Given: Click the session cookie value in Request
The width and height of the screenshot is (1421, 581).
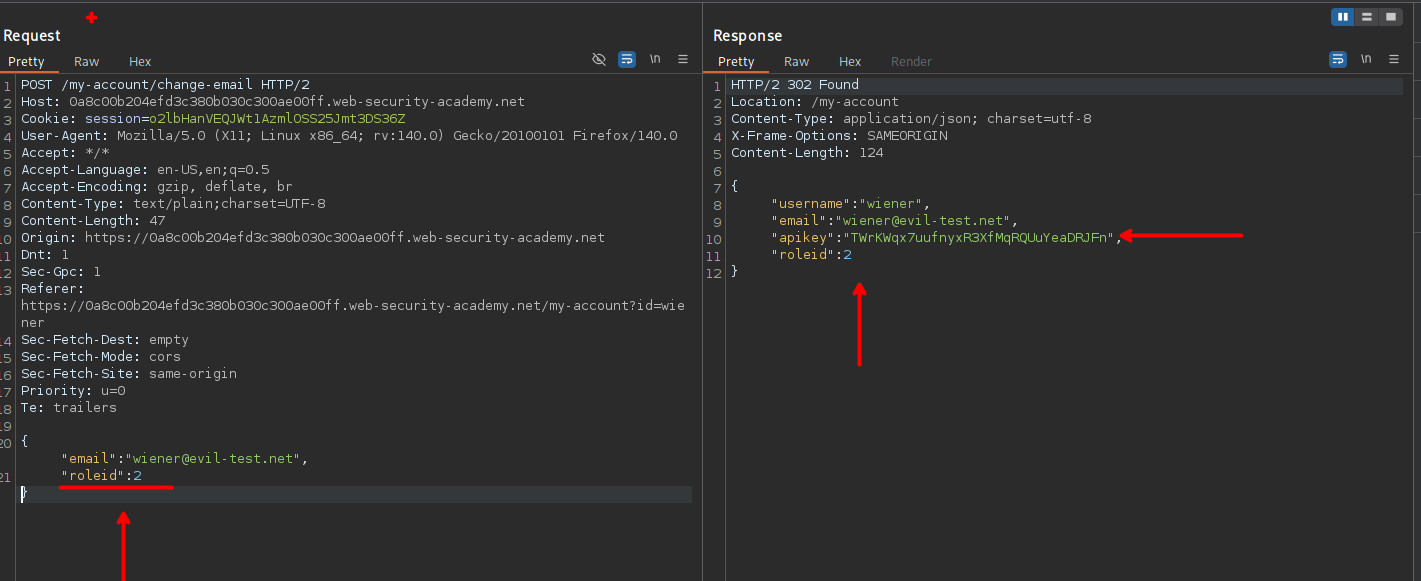Looking at the screenshot, I should click(277, 119).
